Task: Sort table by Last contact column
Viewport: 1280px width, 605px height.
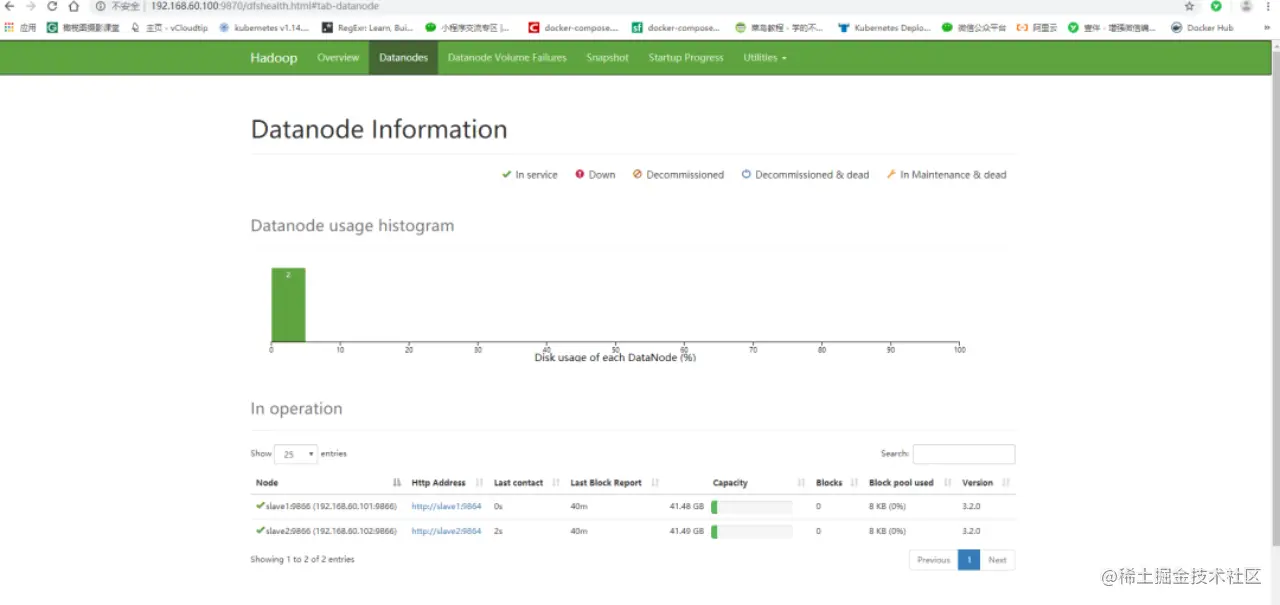Action: pyautogui.click(x=525, y=483)
